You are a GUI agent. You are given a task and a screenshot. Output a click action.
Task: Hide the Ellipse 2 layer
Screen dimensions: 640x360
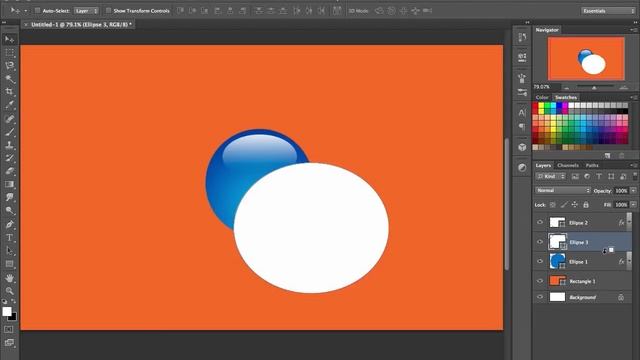540,222
